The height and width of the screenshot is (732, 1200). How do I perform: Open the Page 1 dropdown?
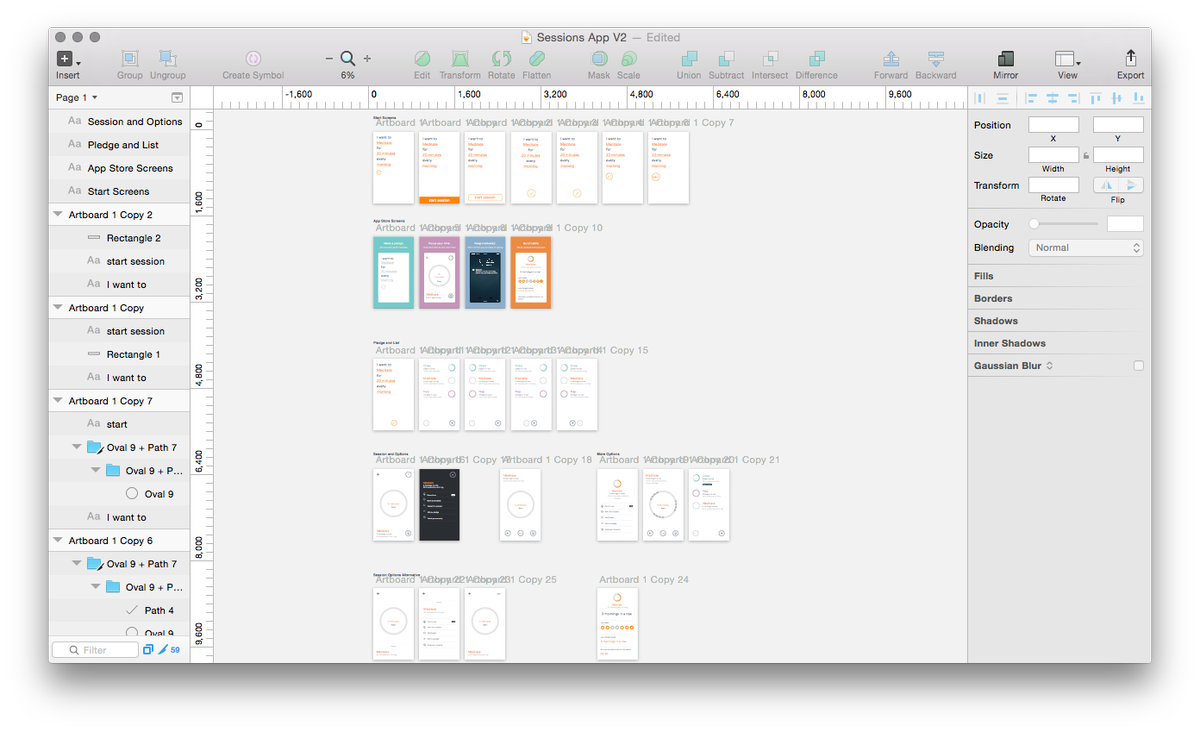click(77, 97)
